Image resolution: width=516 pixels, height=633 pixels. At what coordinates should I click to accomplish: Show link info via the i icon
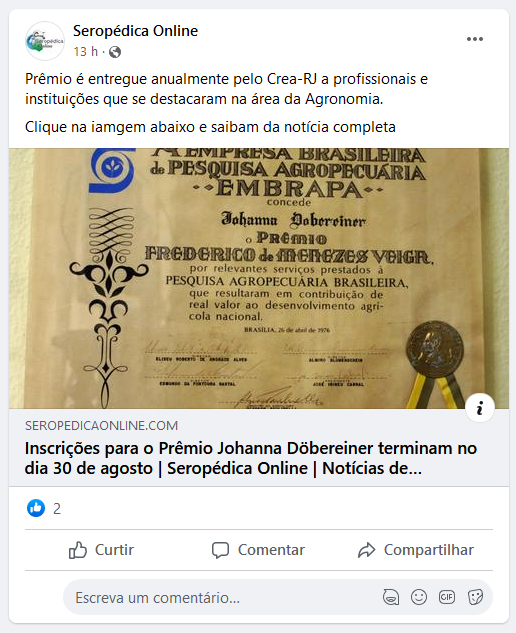pyautogui.click(x=480, y=408)
